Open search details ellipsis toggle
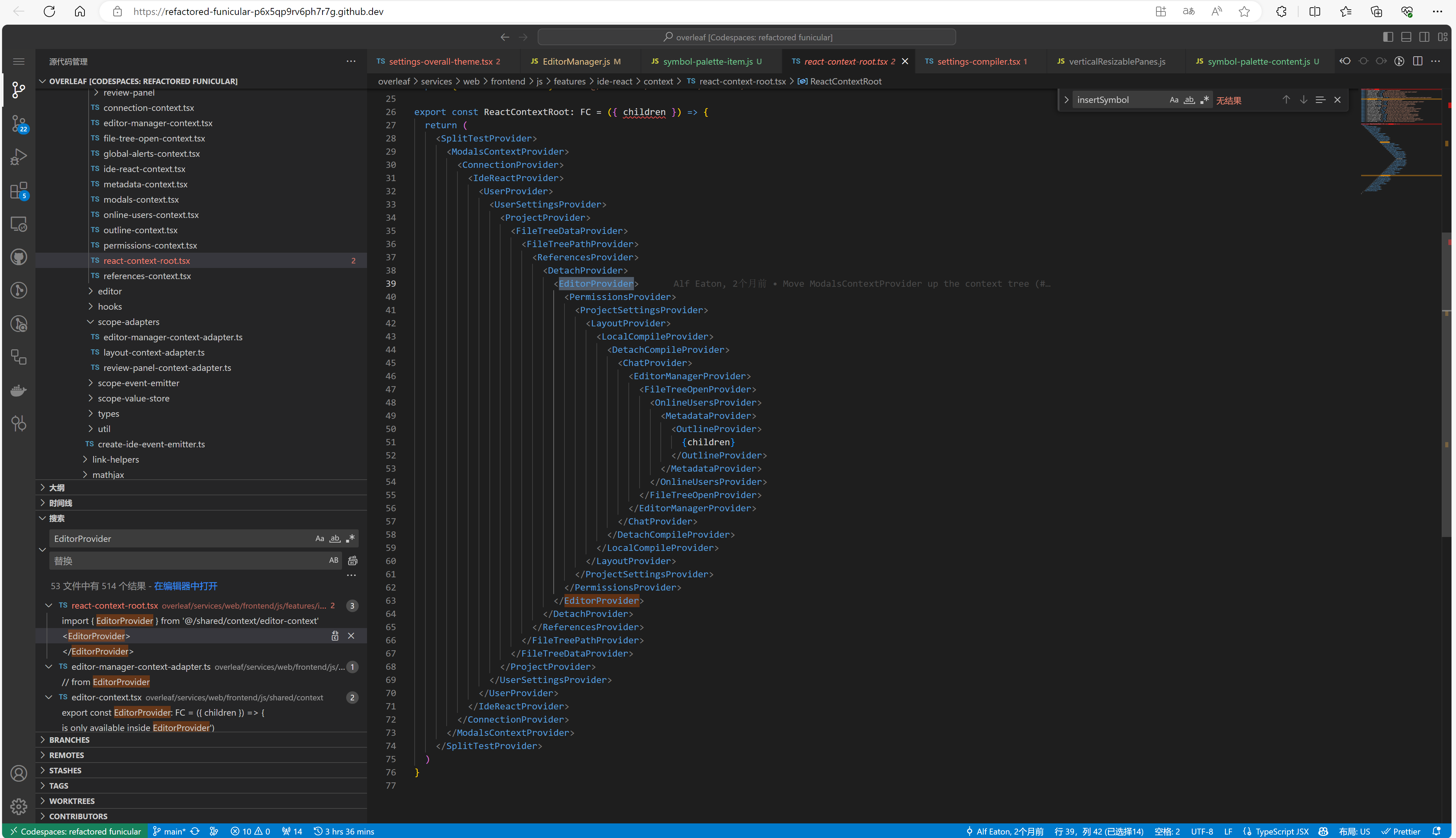The width and height of the screenshot is (1456, 838). tap(351, 575)
